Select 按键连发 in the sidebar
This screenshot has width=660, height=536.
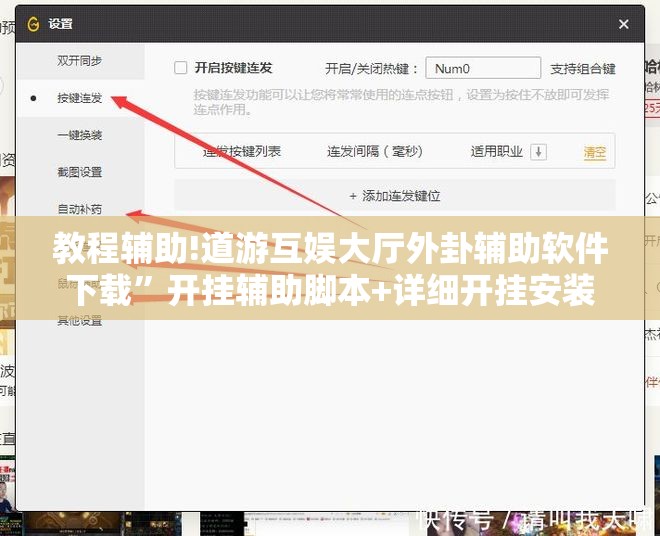click(x=80, y=99)
